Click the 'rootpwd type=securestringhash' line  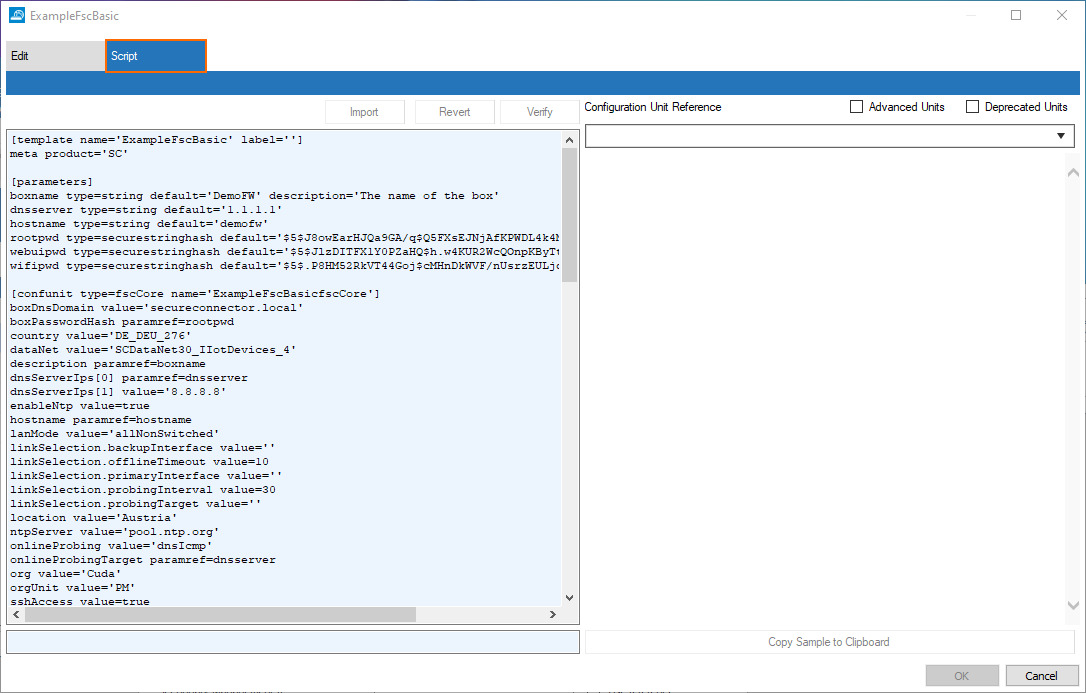(x=285, y=238)
